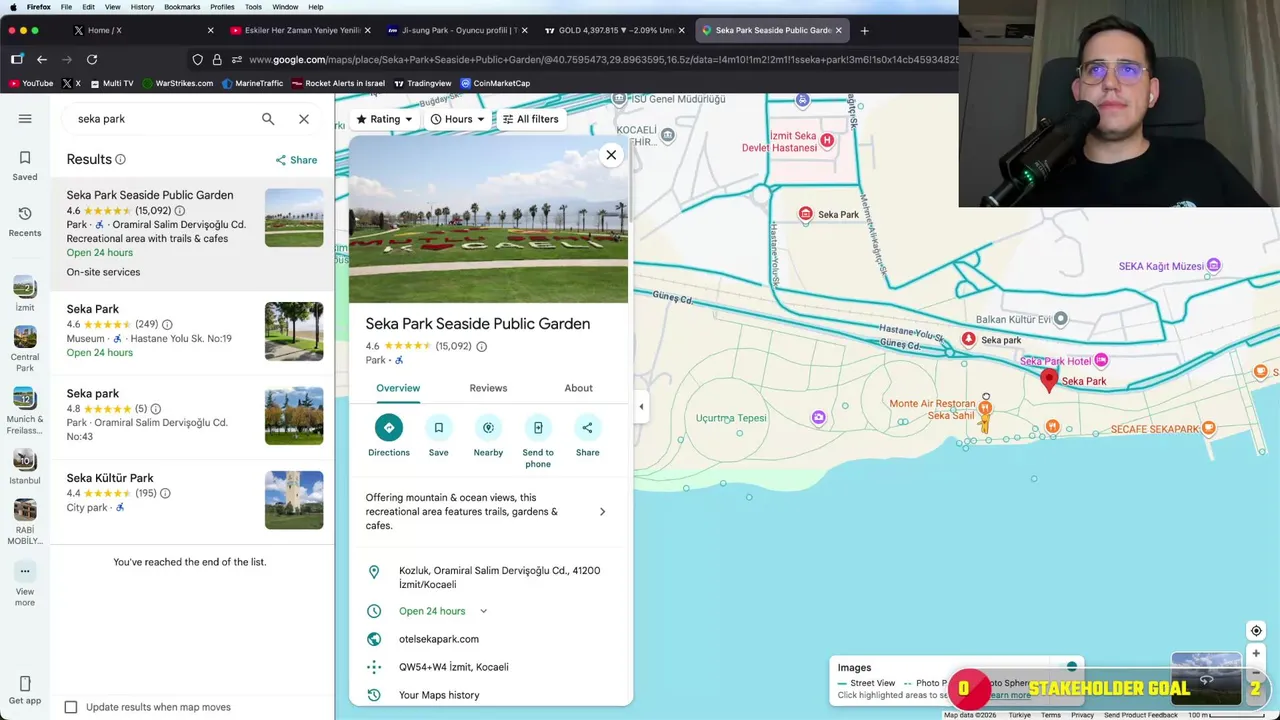Share the results list
The width and height of the screenshot is (1280, 720).
[x=296, y=160]
